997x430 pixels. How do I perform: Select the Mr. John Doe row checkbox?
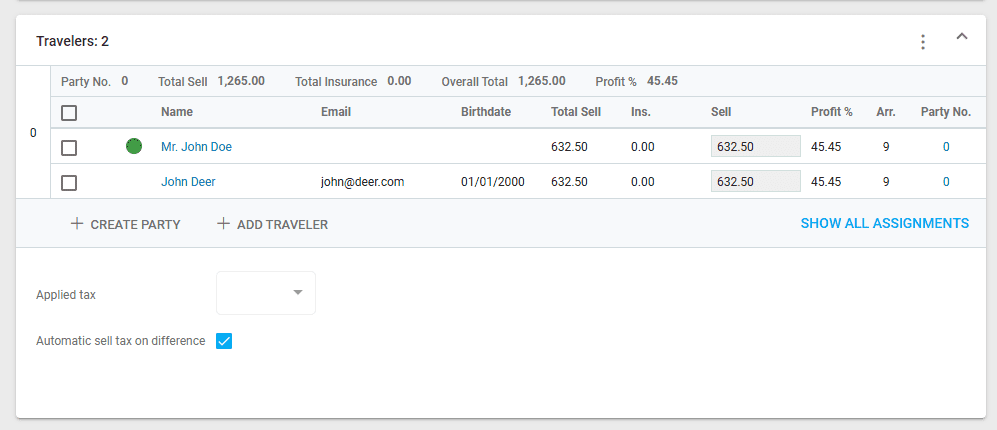point(69,148)
